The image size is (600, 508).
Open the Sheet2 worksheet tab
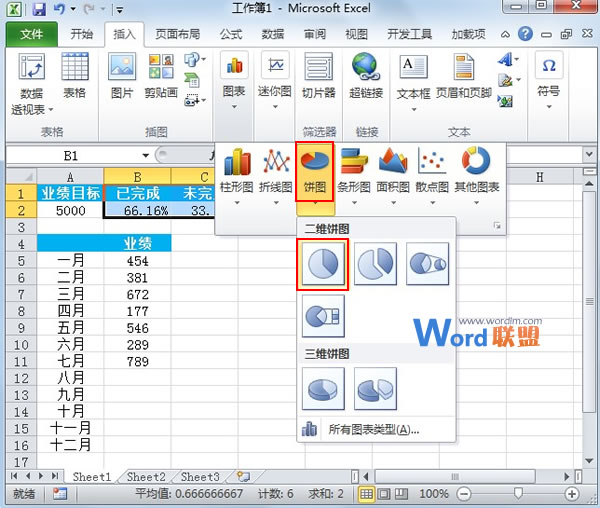(x=146, y=477)
